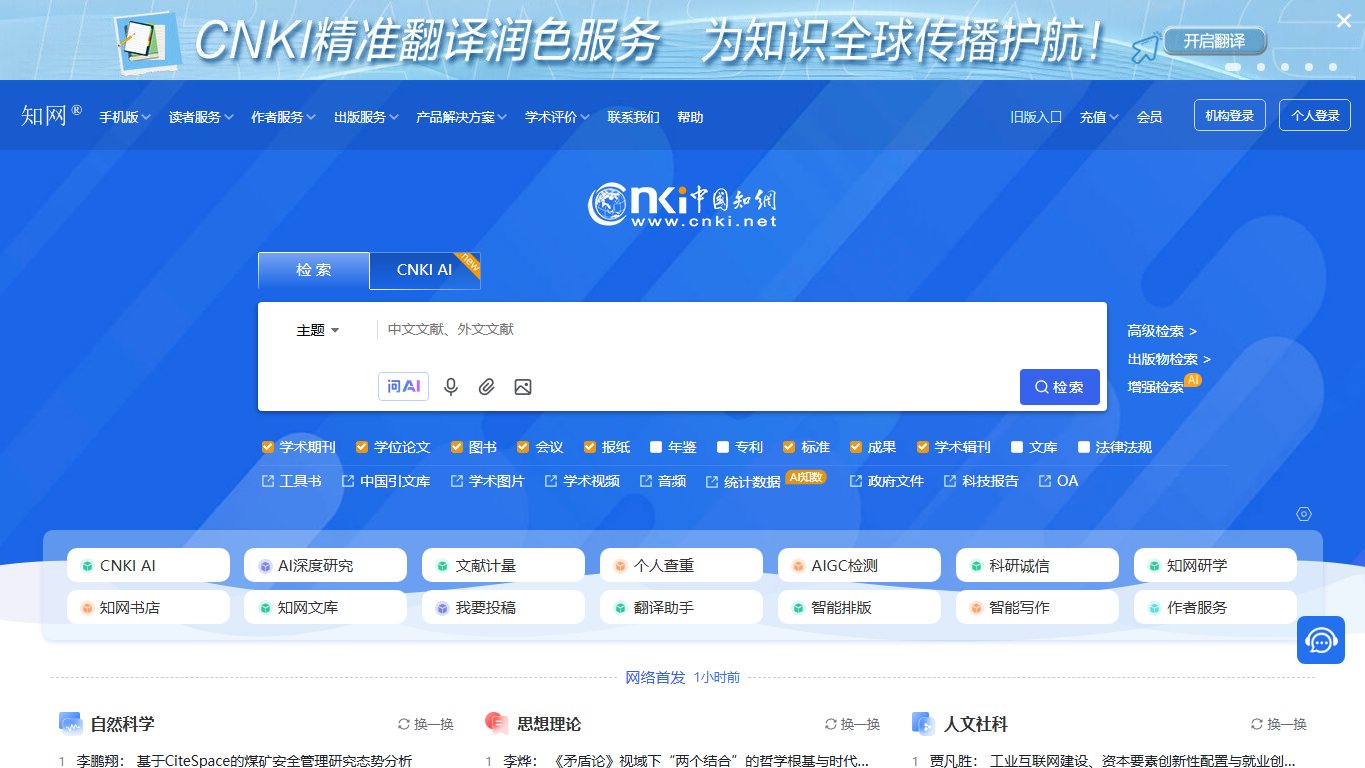The height and width of the screenshot is (768, 1365).
Task: Click the 问AI icon button
Action: pyautogui.click(x=403, y=386)
